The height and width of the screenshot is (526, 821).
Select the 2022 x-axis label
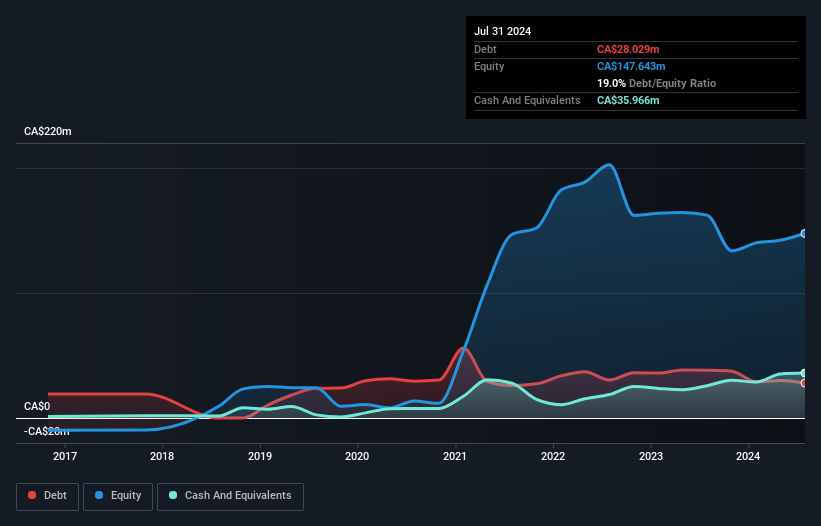553,456
